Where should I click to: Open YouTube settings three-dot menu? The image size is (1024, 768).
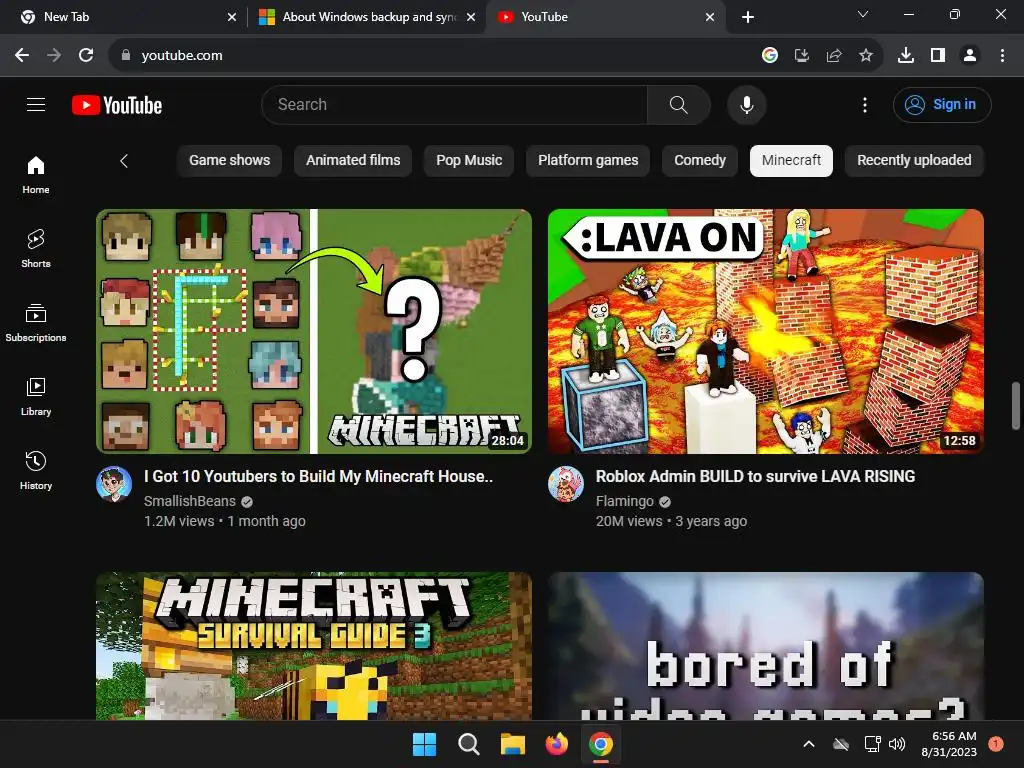pos(865,104)
